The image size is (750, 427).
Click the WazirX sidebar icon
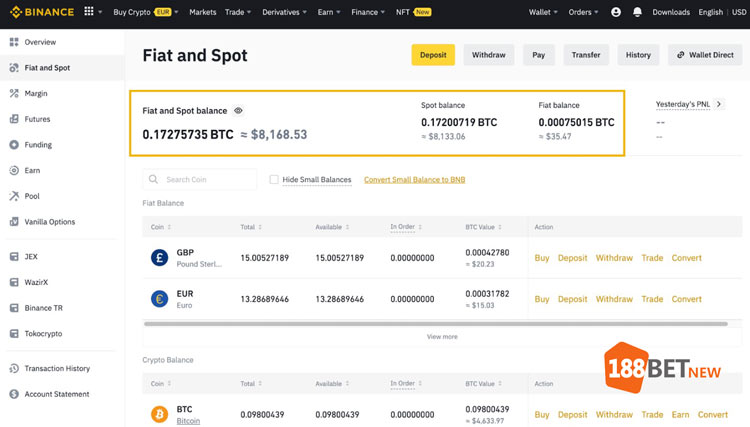[14, 282]
